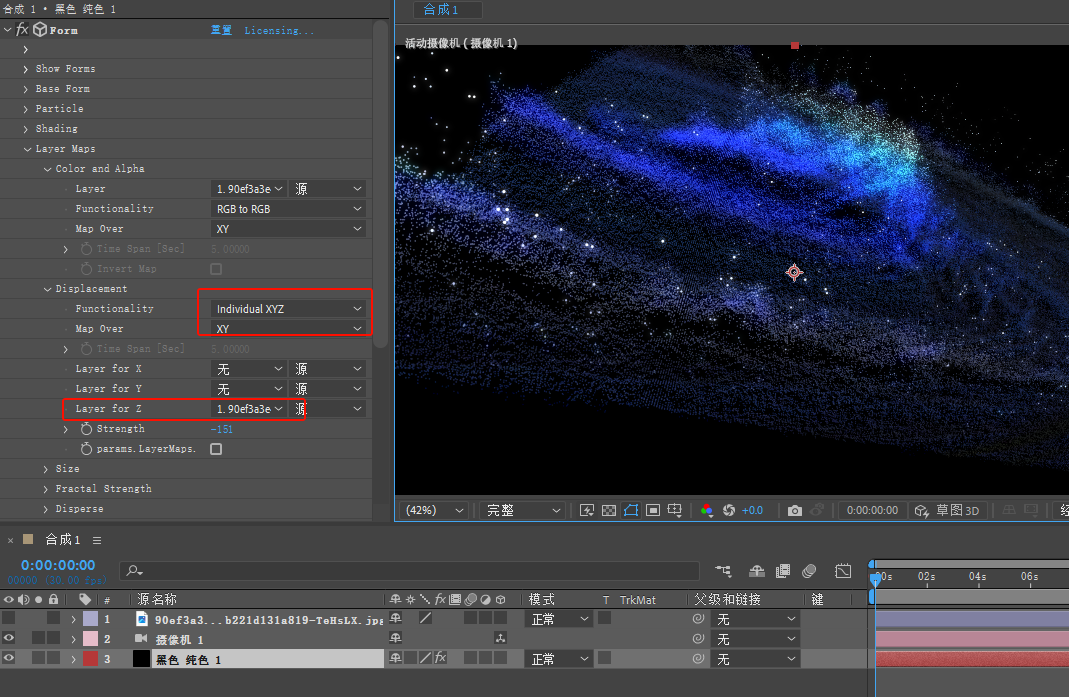Open Displacement Map Over XY dropdown
The width and height of the screenshot is (1069, 697).
tap(288, 329)
